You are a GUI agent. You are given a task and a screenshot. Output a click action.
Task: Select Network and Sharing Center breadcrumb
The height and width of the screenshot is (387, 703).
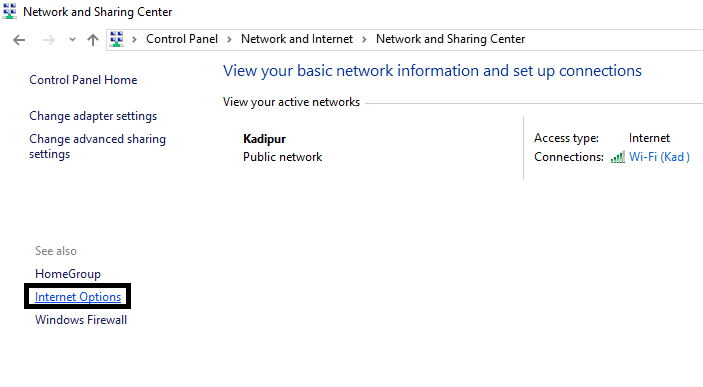[451, 39]
